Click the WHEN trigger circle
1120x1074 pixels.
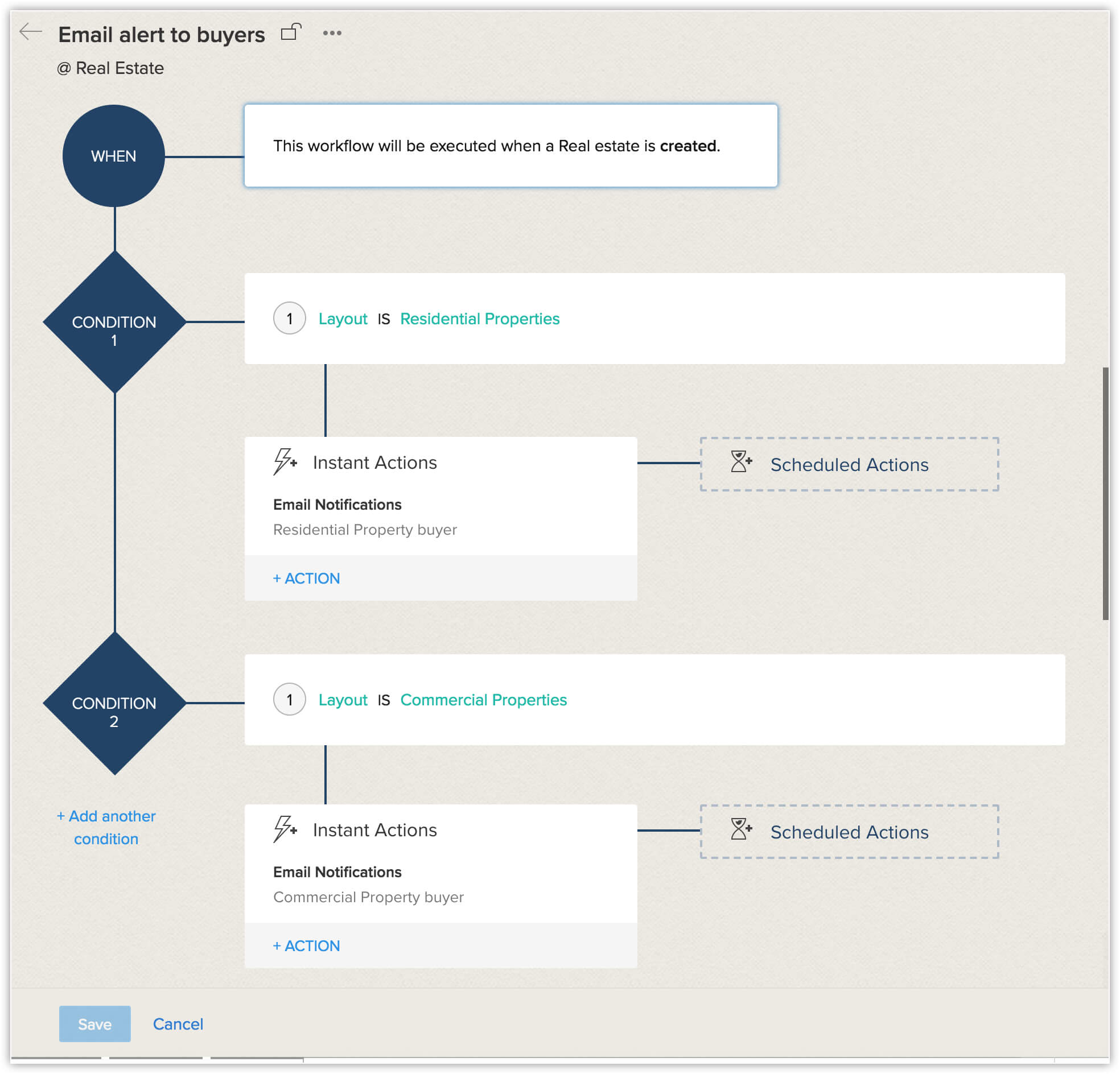click(114, 156)
